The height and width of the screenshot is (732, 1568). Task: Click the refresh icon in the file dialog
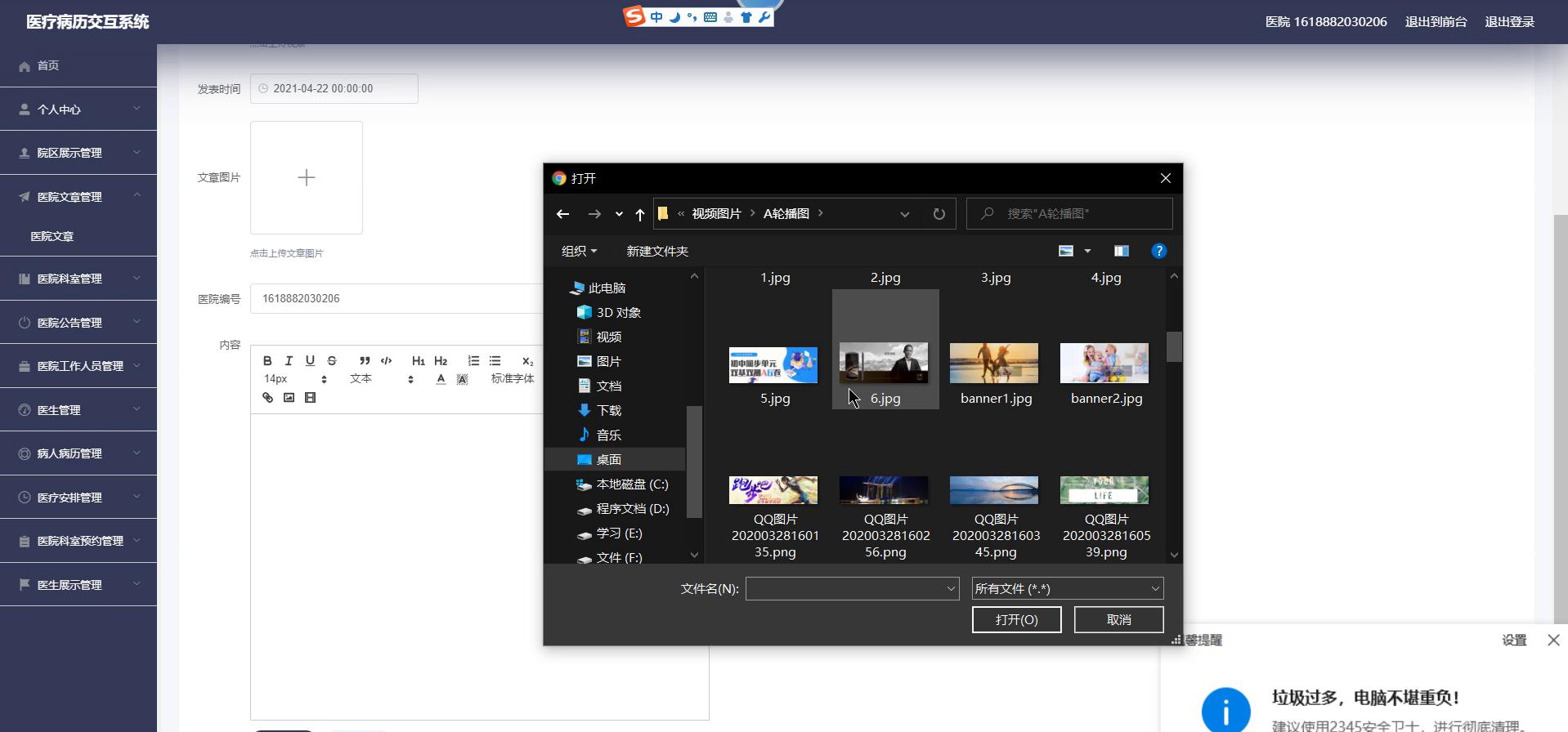pyautogui.click(x=939, y=214)
